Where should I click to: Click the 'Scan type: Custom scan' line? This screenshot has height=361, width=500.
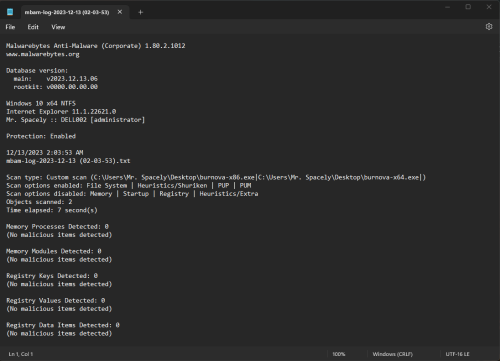pos(216,177)
